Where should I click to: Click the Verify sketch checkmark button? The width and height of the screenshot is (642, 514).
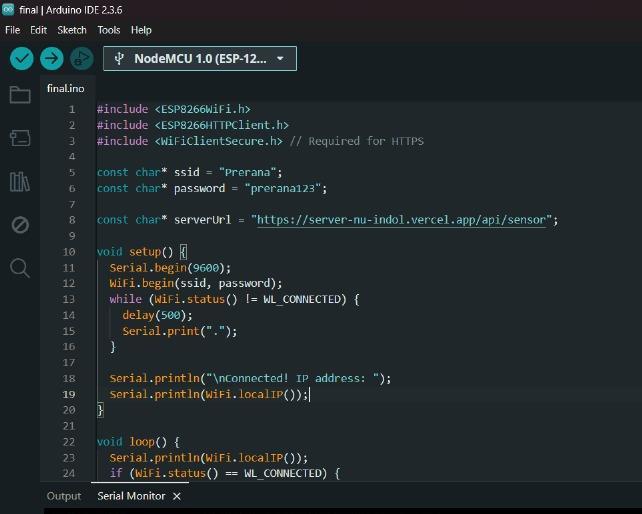[x=21, y=59]
